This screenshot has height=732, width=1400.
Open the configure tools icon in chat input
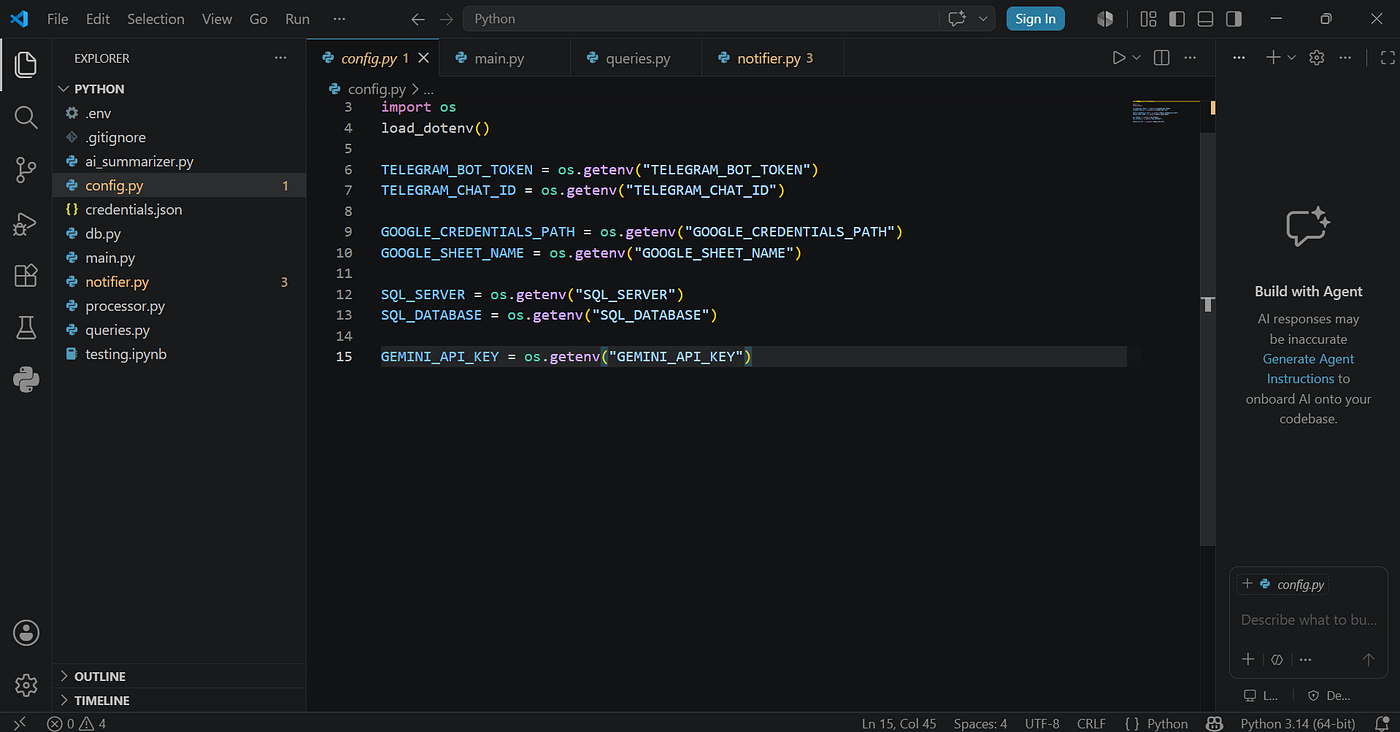coord(1277,660)
